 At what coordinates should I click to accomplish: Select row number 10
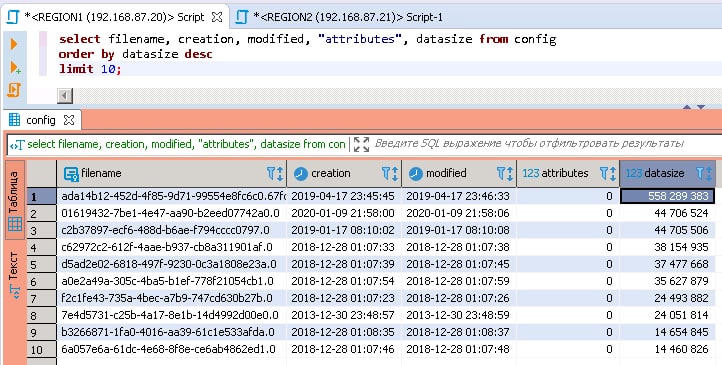(42, 350)
